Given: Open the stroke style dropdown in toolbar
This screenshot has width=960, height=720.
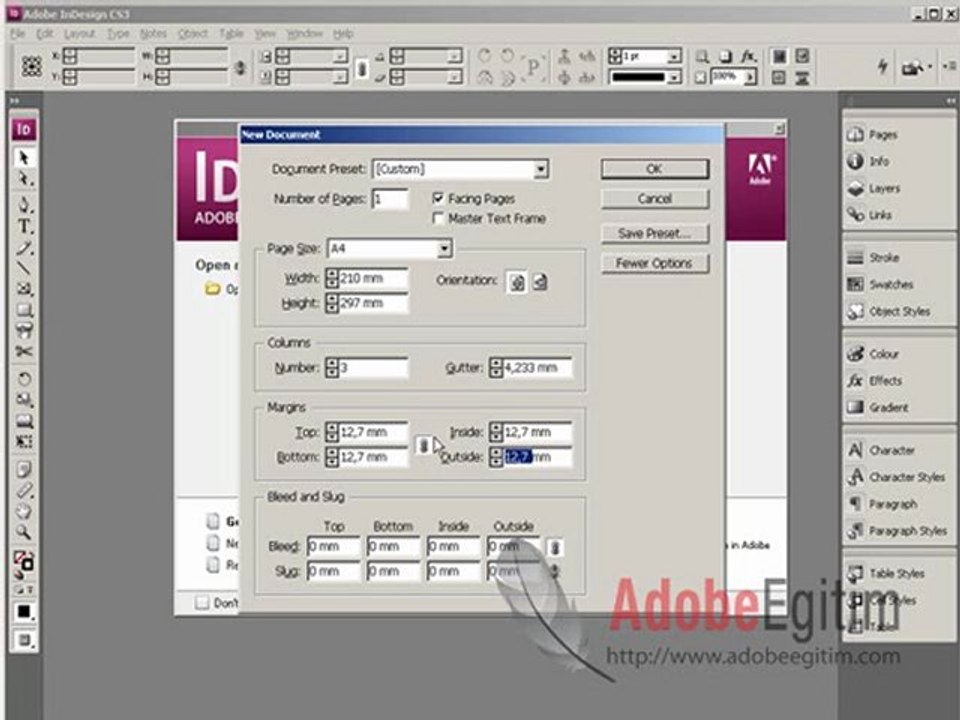Looking at the screenshot, I should [673, 77].
